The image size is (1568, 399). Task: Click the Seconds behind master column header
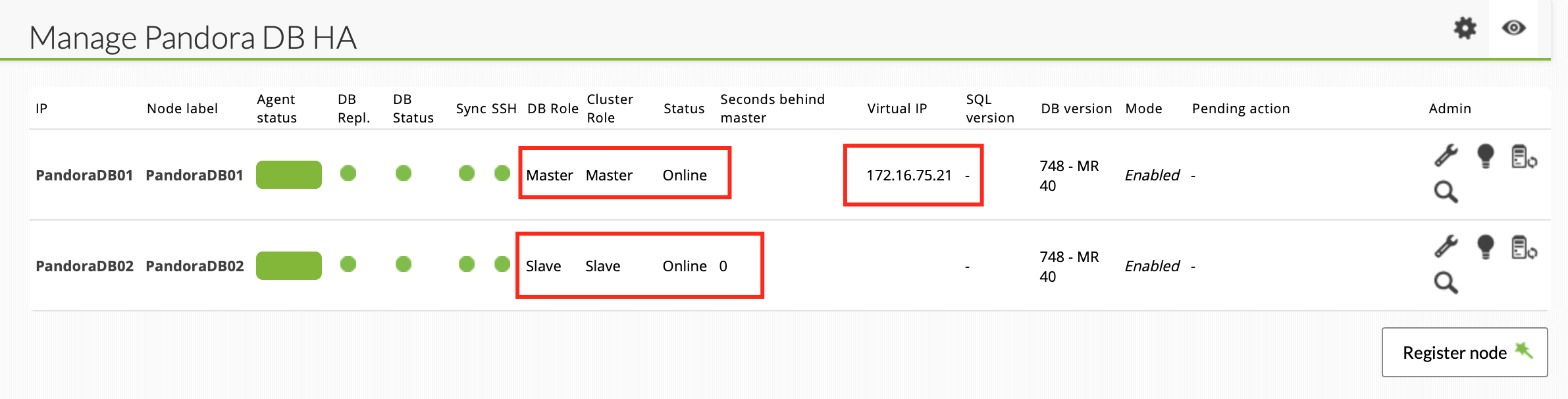(772, 108)
